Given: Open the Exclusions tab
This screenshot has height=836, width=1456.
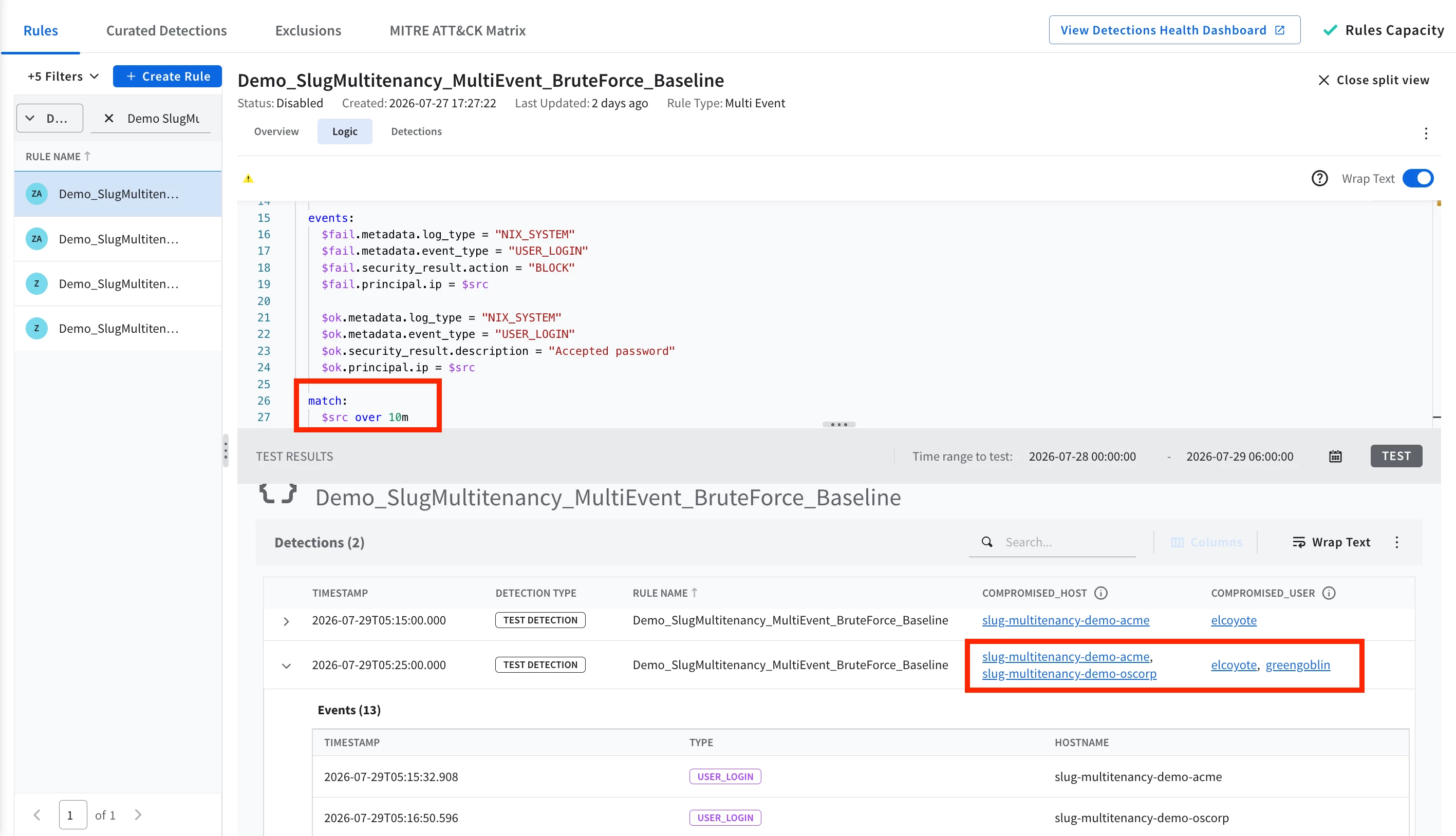Looking at the screenshot, I should tap(308, 30).
